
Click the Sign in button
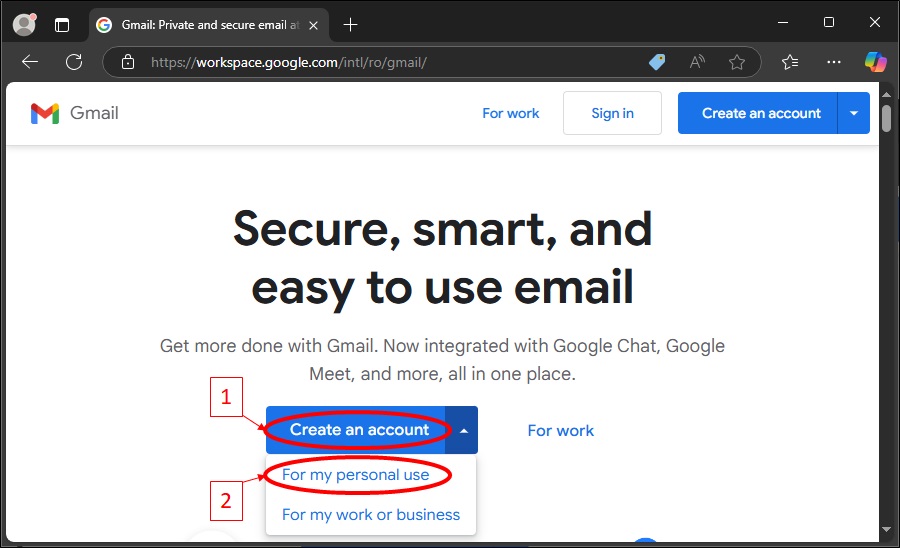point(612,113)
